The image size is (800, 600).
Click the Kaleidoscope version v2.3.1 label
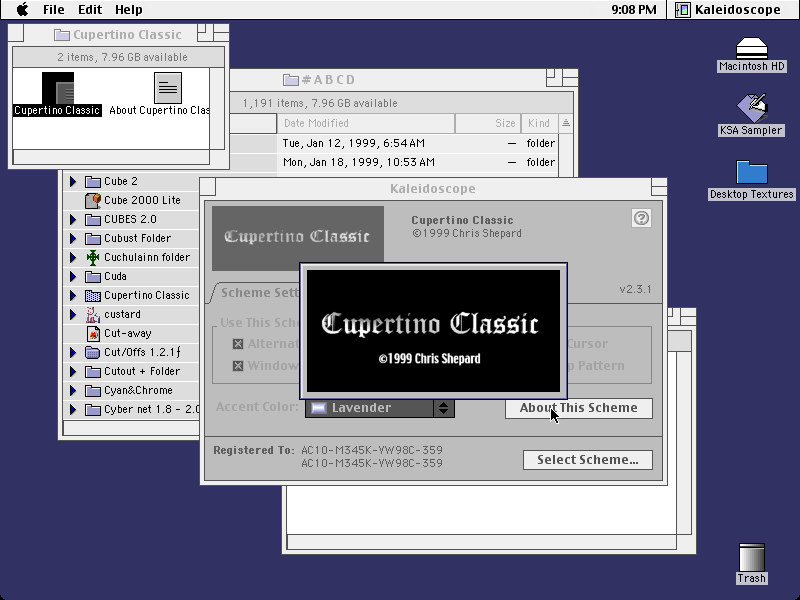pos(635,289)
